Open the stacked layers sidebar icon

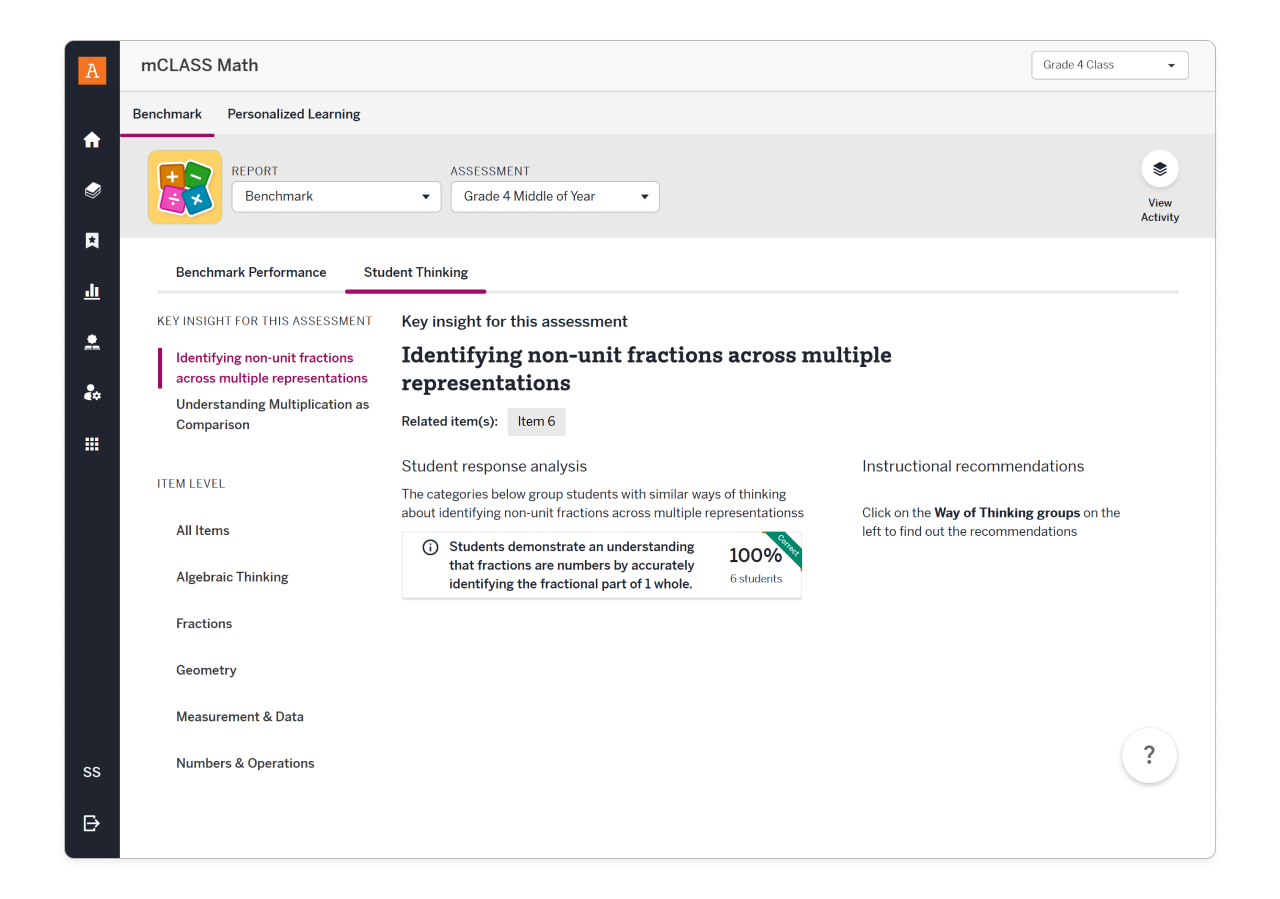coord(92,190)
